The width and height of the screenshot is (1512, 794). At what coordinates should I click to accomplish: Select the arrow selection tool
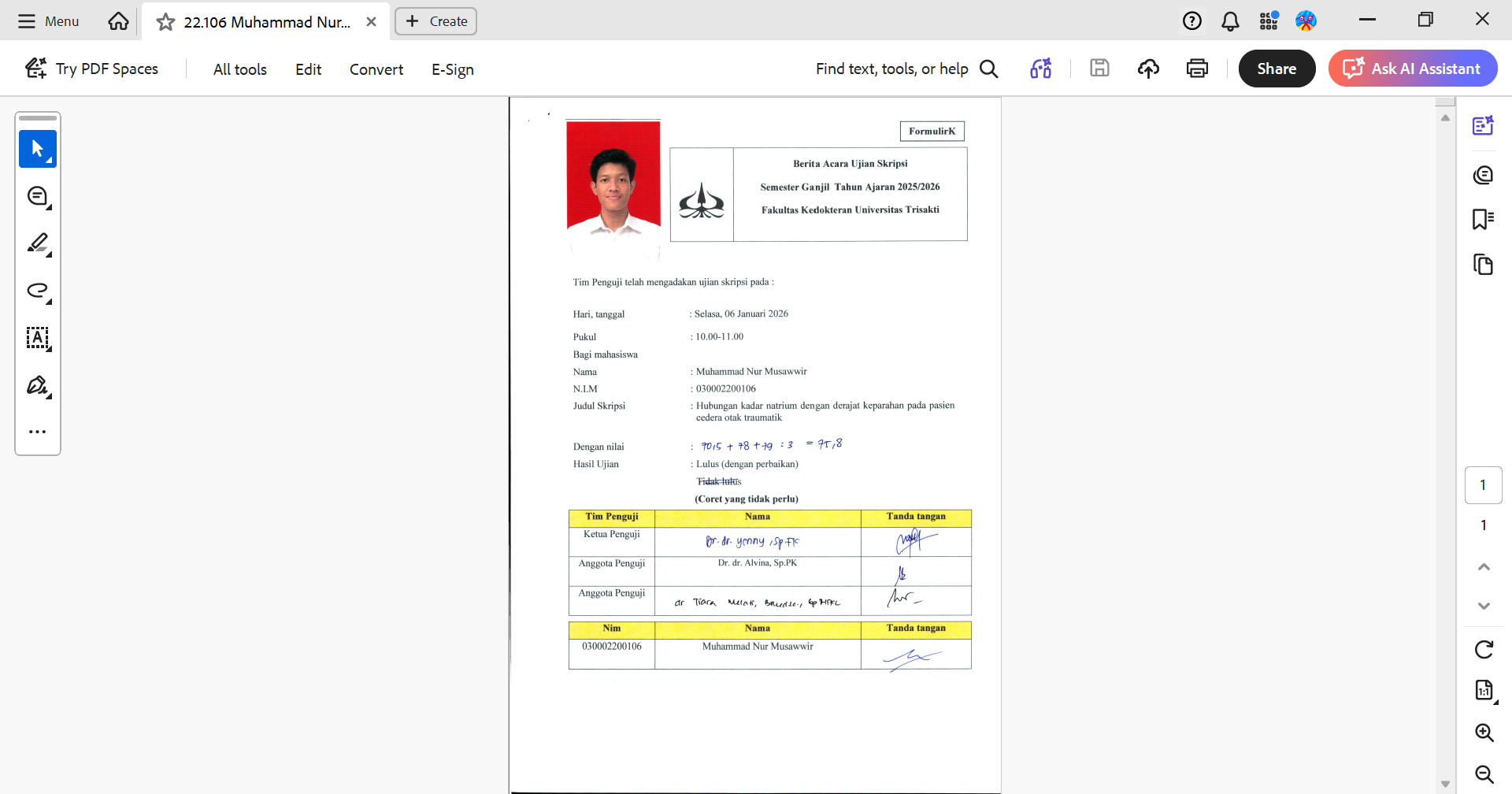[x=37, y=148]
